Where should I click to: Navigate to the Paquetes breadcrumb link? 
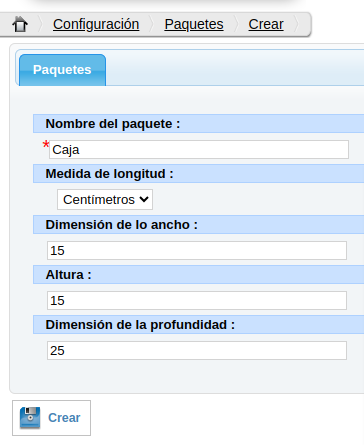click(x=194, y=24)
